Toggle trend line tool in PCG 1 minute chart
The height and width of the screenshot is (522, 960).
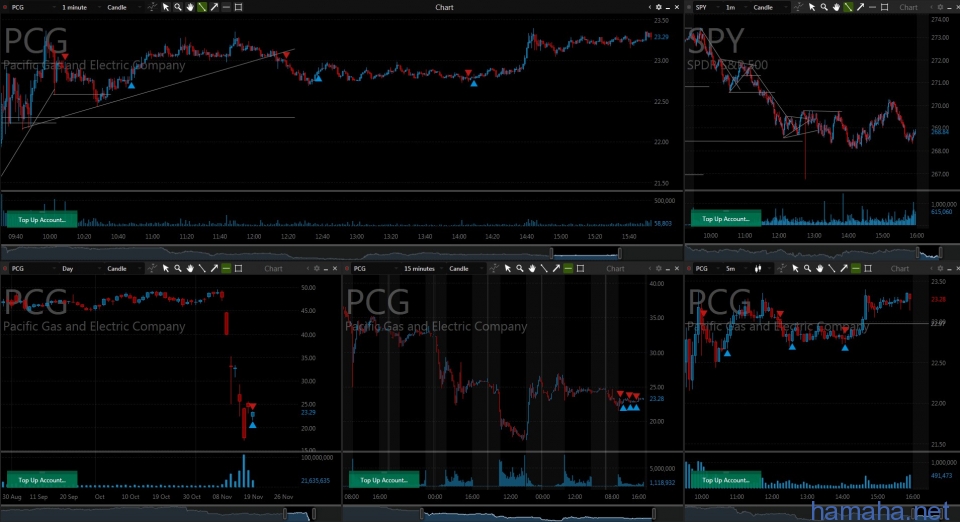(202, 7)
